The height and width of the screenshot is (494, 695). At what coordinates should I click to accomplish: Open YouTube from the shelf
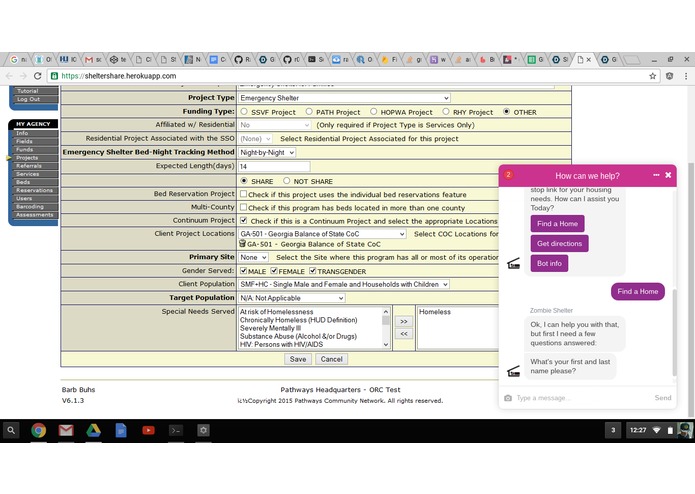(148, 430)
